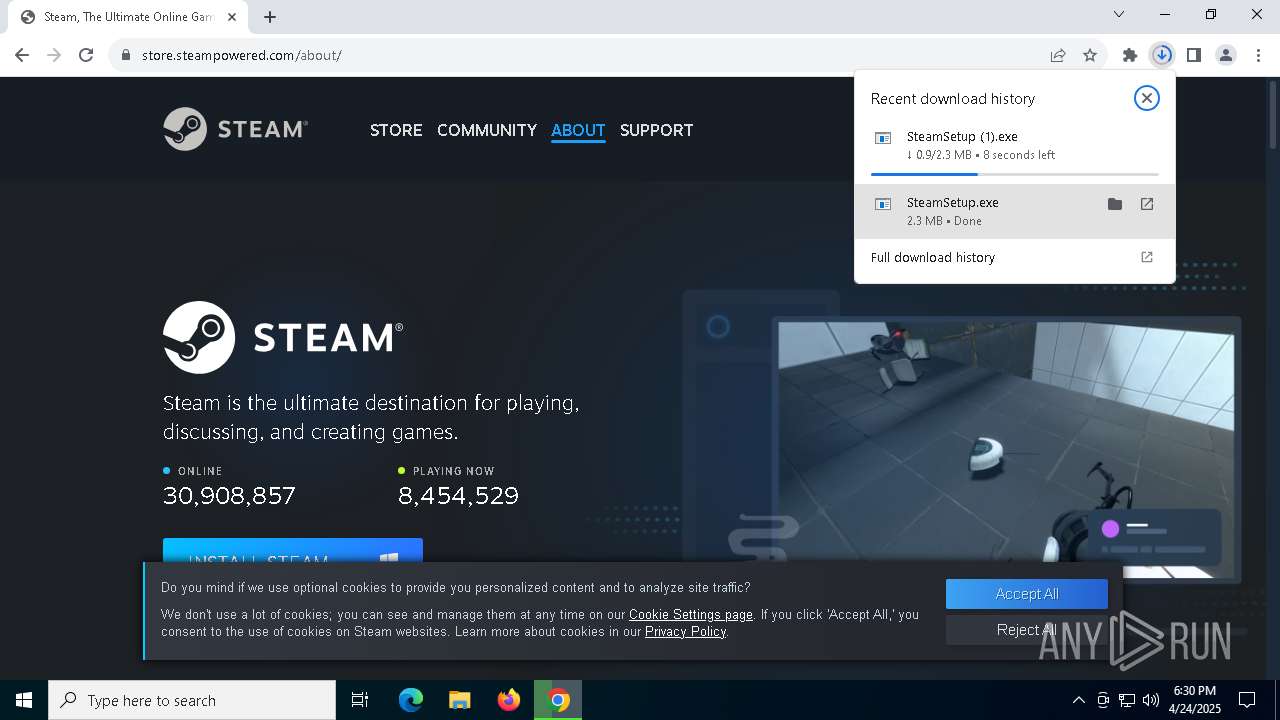Image resolution: width=1280 pixels, height=720 pixels.
Task: Launch Firefox from the taskbar
Action: (x=509, y=700)
